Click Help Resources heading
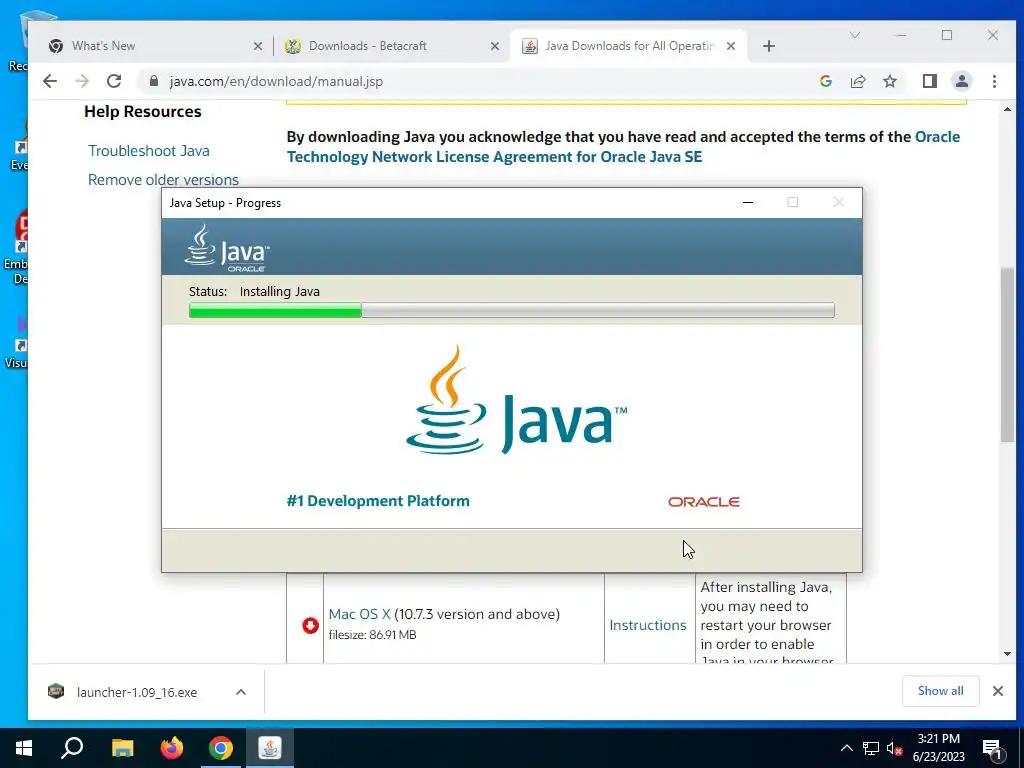Screen dimensions: 1024x768 [x=142, y=112]
